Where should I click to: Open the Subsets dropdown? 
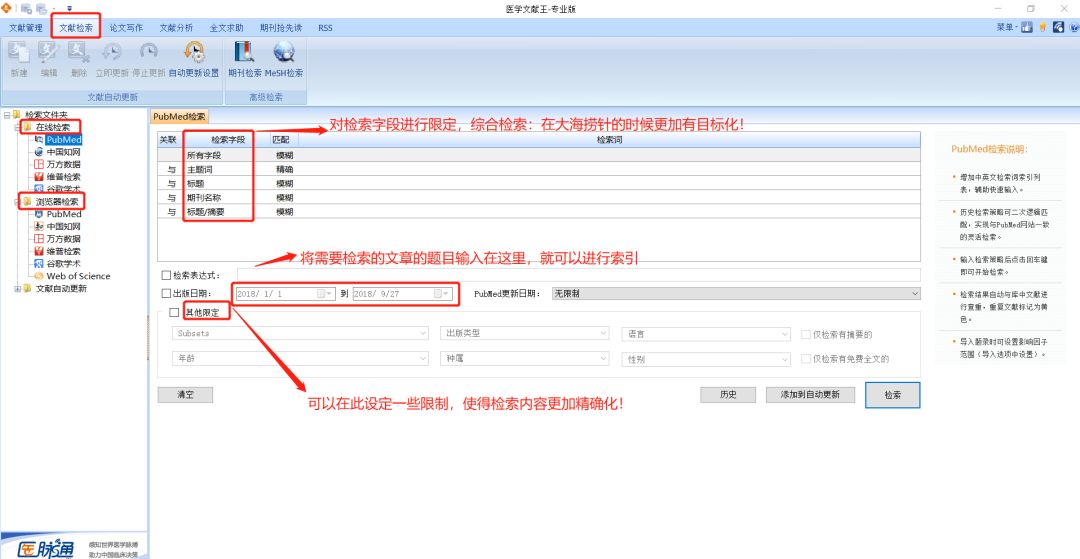(300, 333)
